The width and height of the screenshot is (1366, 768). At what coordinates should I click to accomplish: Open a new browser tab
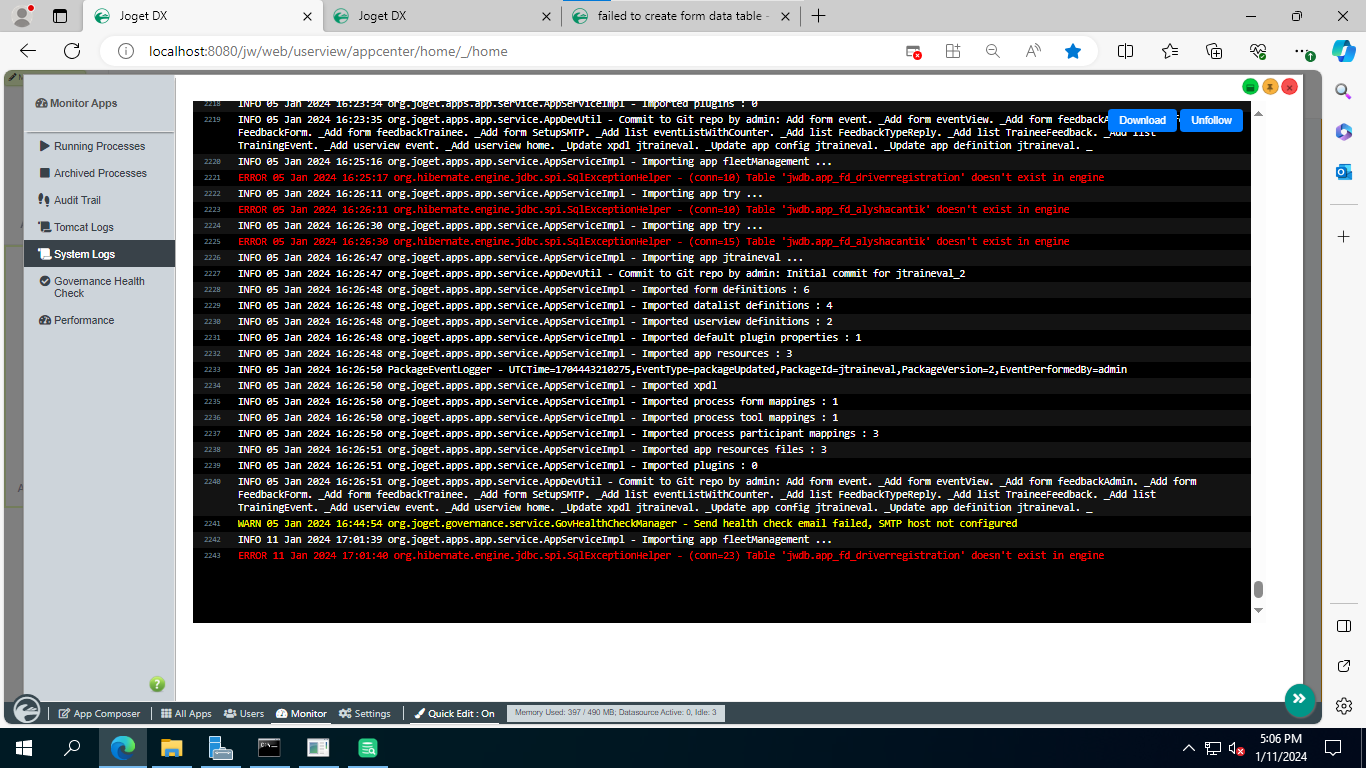[818, 16]
